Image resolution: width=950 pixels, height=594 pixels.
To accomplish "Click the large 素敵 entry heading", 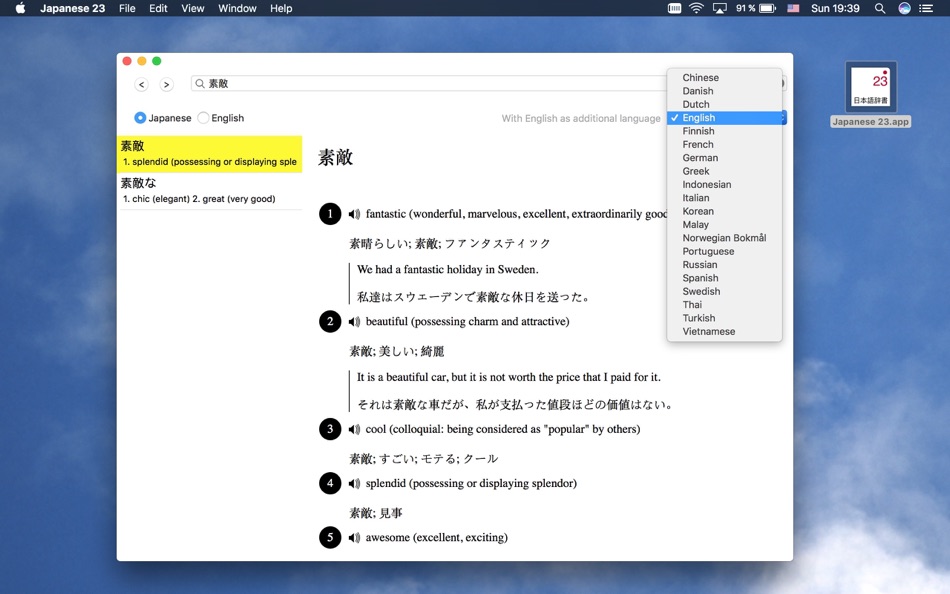I will [336, 158].
